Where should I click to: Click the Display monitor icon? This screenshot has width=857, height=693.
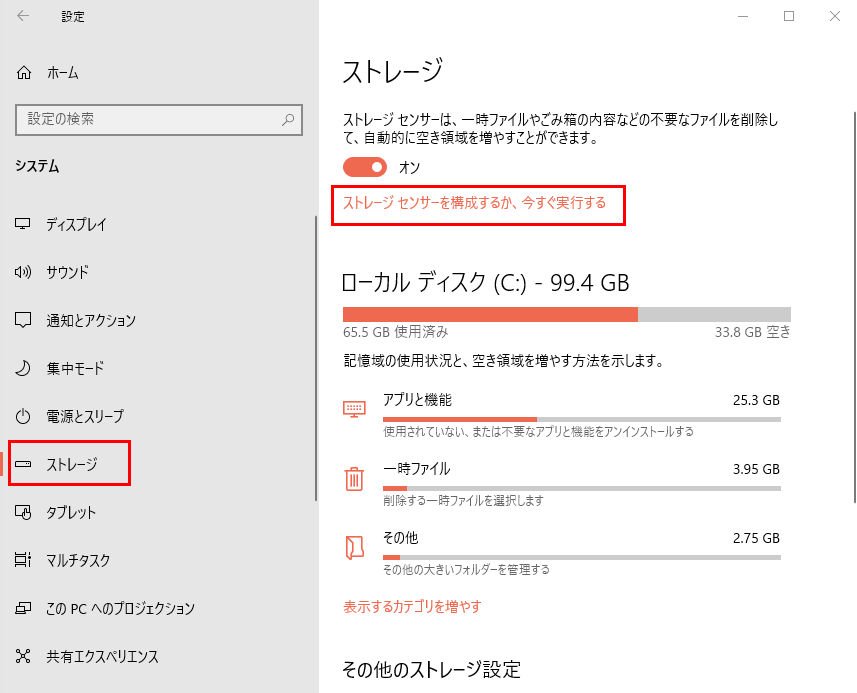point(24,224)
